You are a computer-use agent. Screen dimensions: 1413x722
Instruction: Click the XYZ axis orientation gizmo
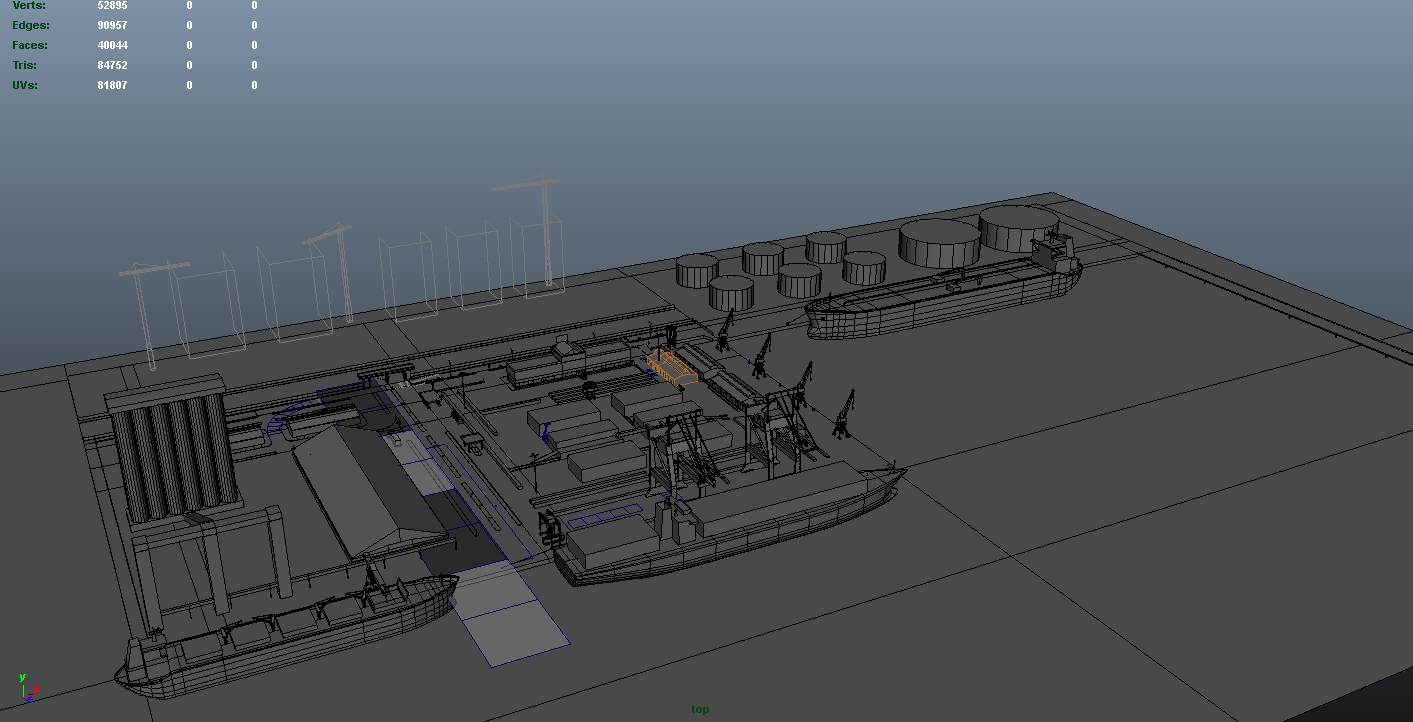coord(27,687)
